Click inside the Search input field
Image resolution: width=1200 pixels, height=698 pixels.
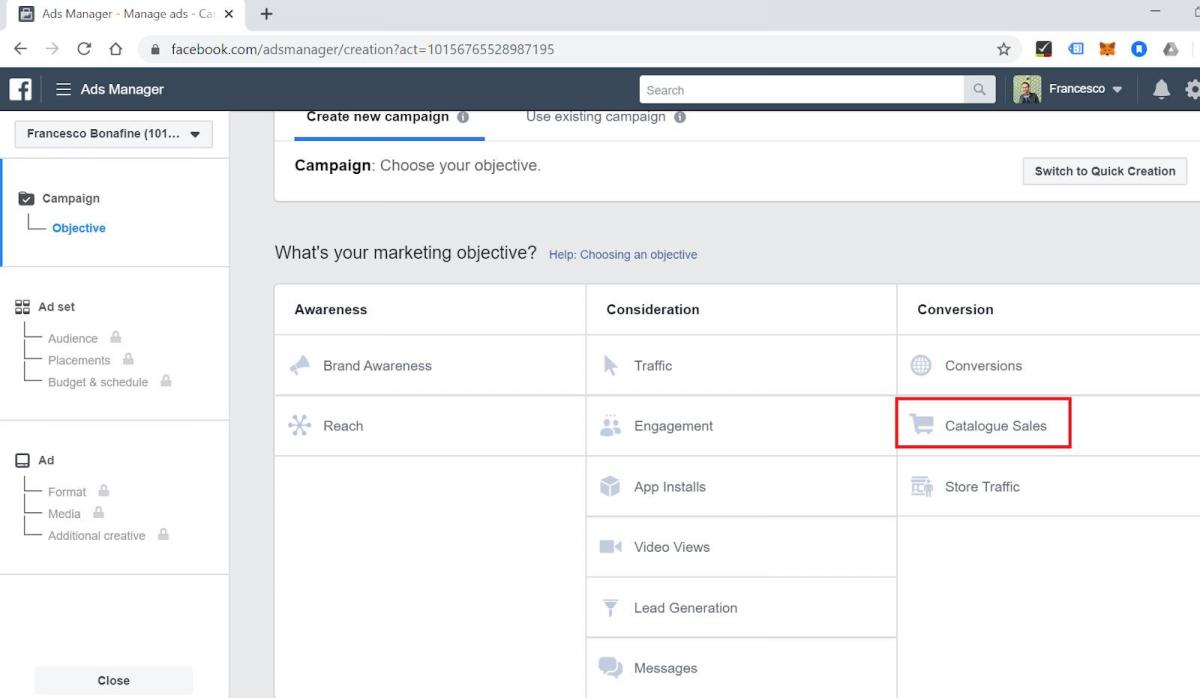point(802,90)
